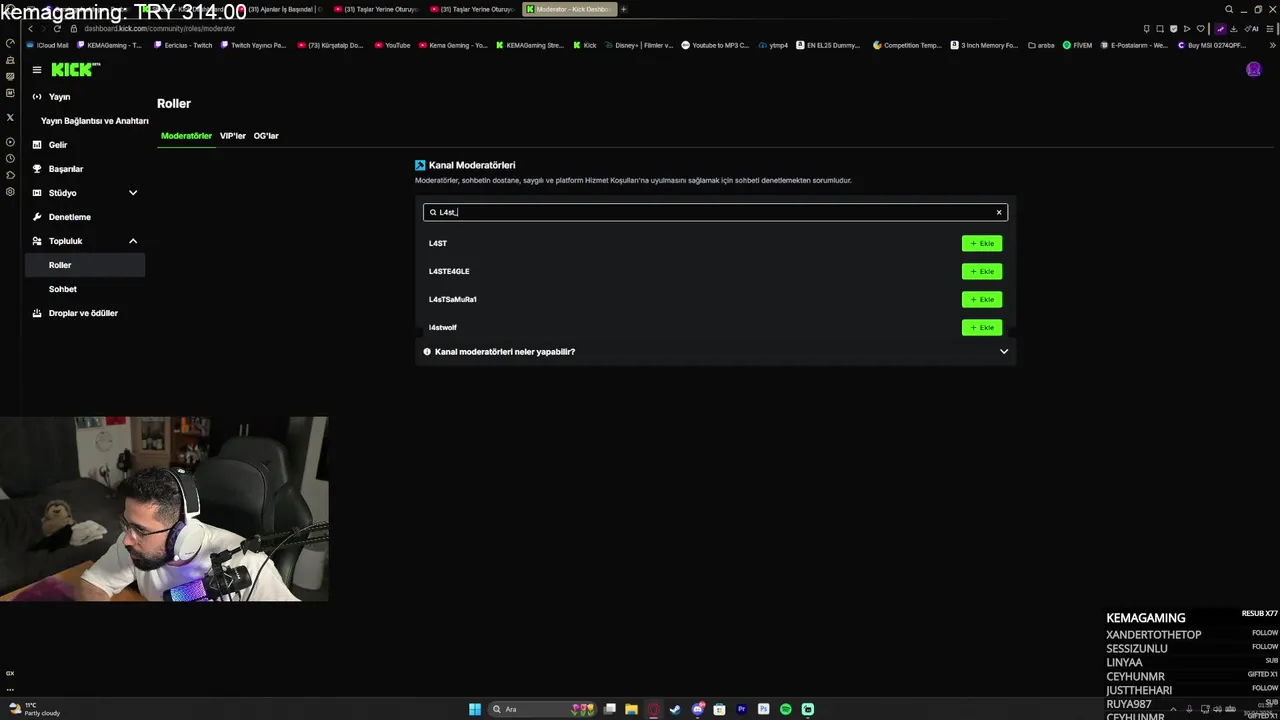1280x720 pixels.
Task: Click the browser back arrow
Action: (30, 29)
